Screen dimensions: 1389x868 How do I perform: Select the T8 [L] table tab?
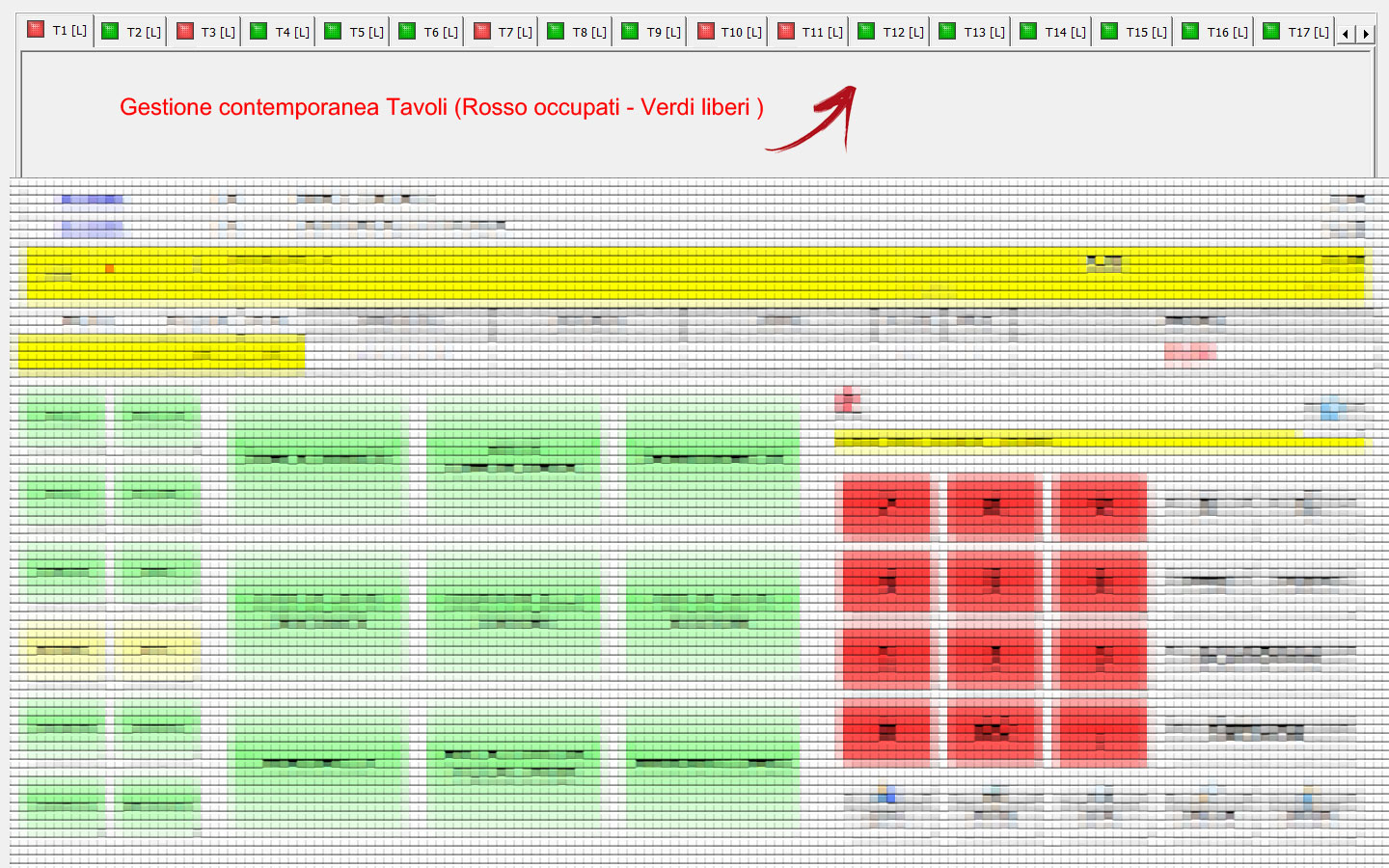pos(588,32)
